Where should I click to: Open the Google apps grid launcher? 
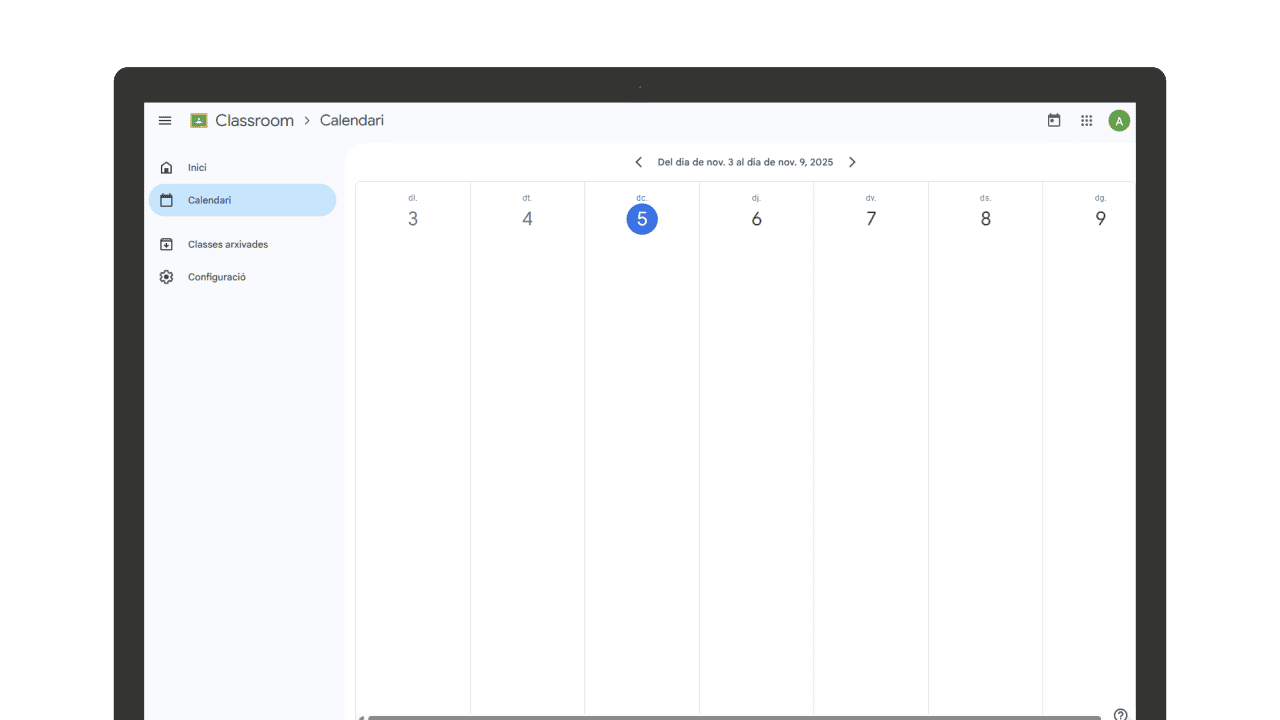tap(1086, 120)
